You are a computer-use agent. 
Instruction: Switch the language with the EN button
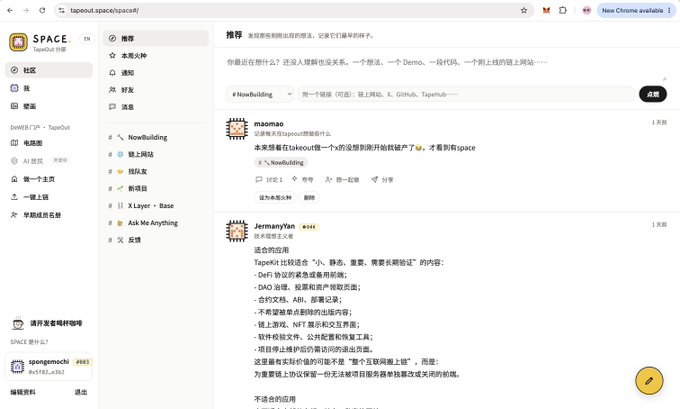pyautogui.click(x=87, y=39)
